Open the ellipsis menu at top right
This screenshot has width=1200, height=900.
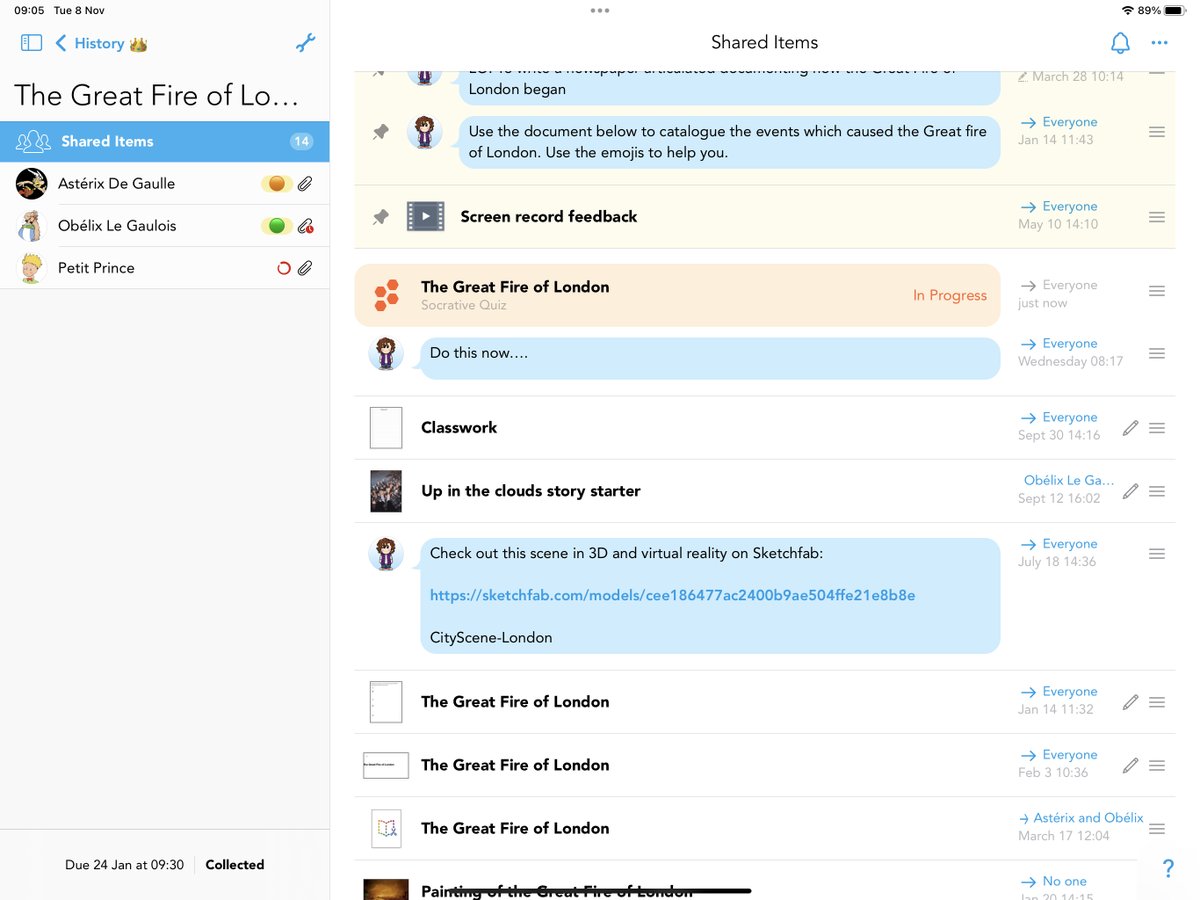click(1160, 43)
